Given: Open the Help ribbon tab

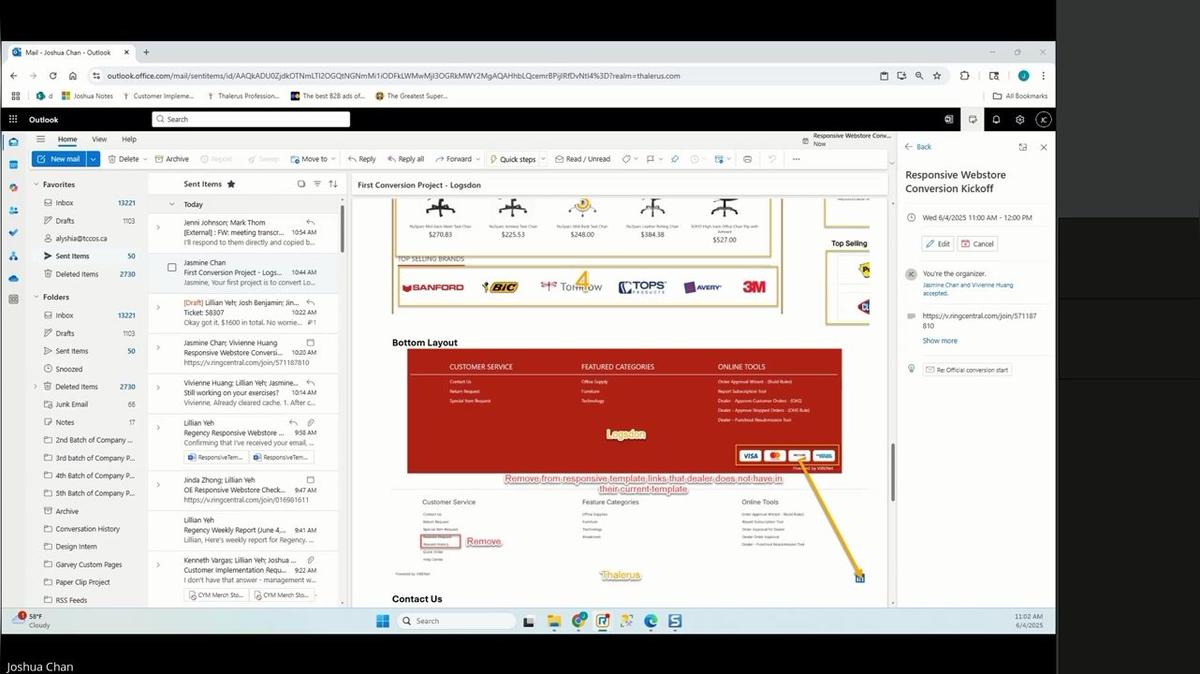Looking at the screenshot, I should click(129, 139).
